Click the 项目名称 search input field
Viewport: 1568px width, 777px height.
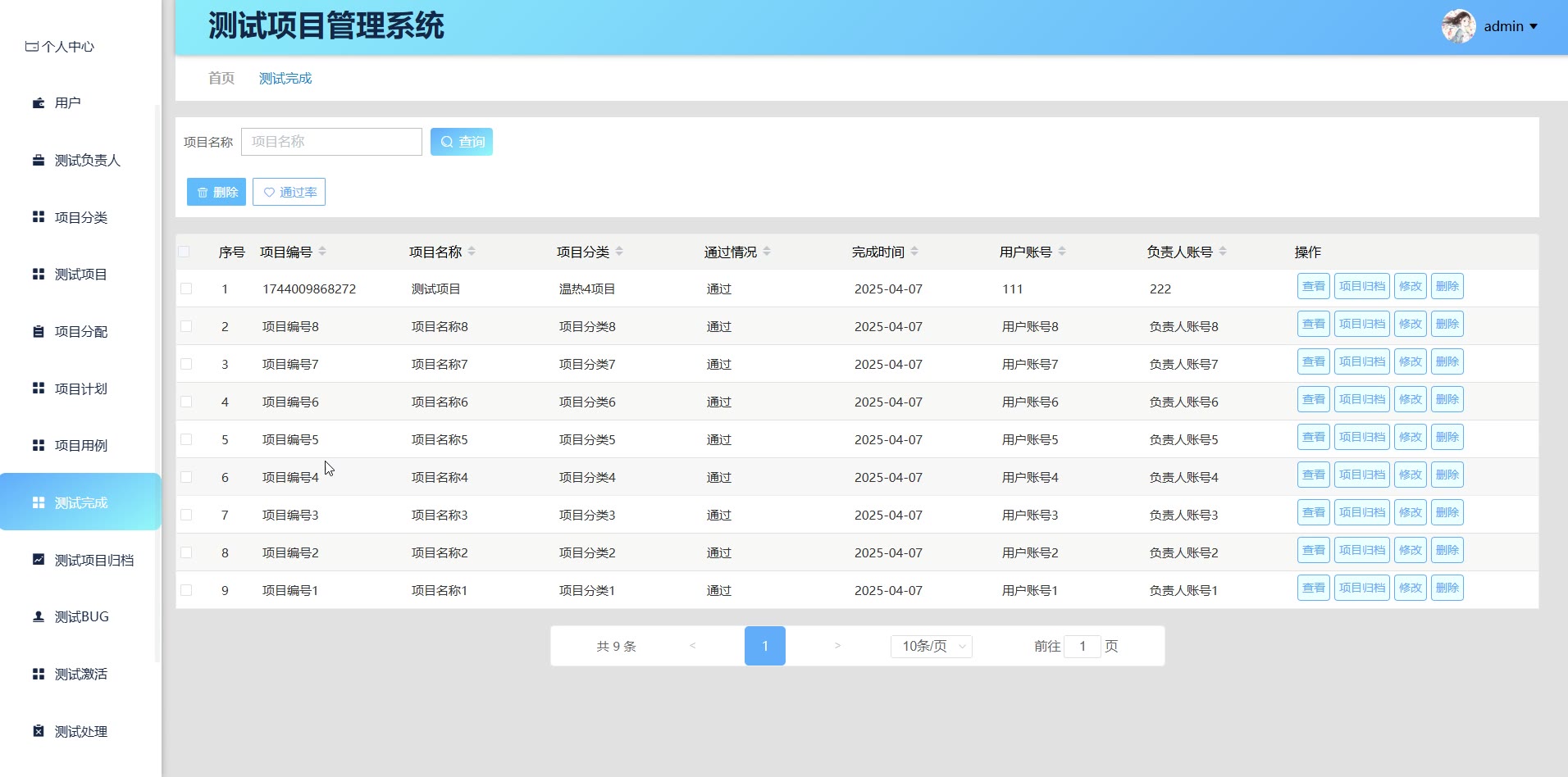[x=331, y=142]
